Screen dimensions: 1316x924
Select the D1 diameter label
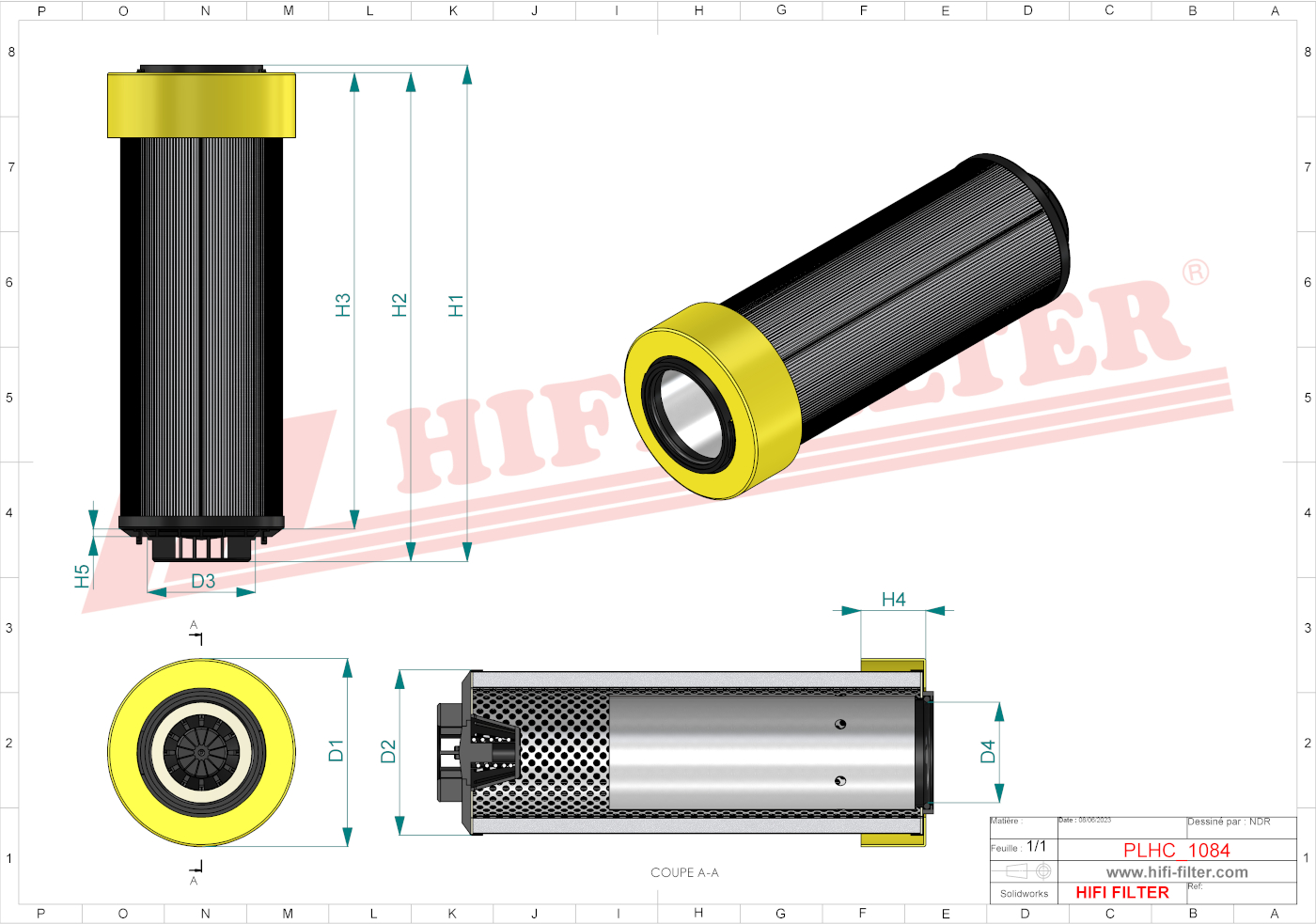336,750
